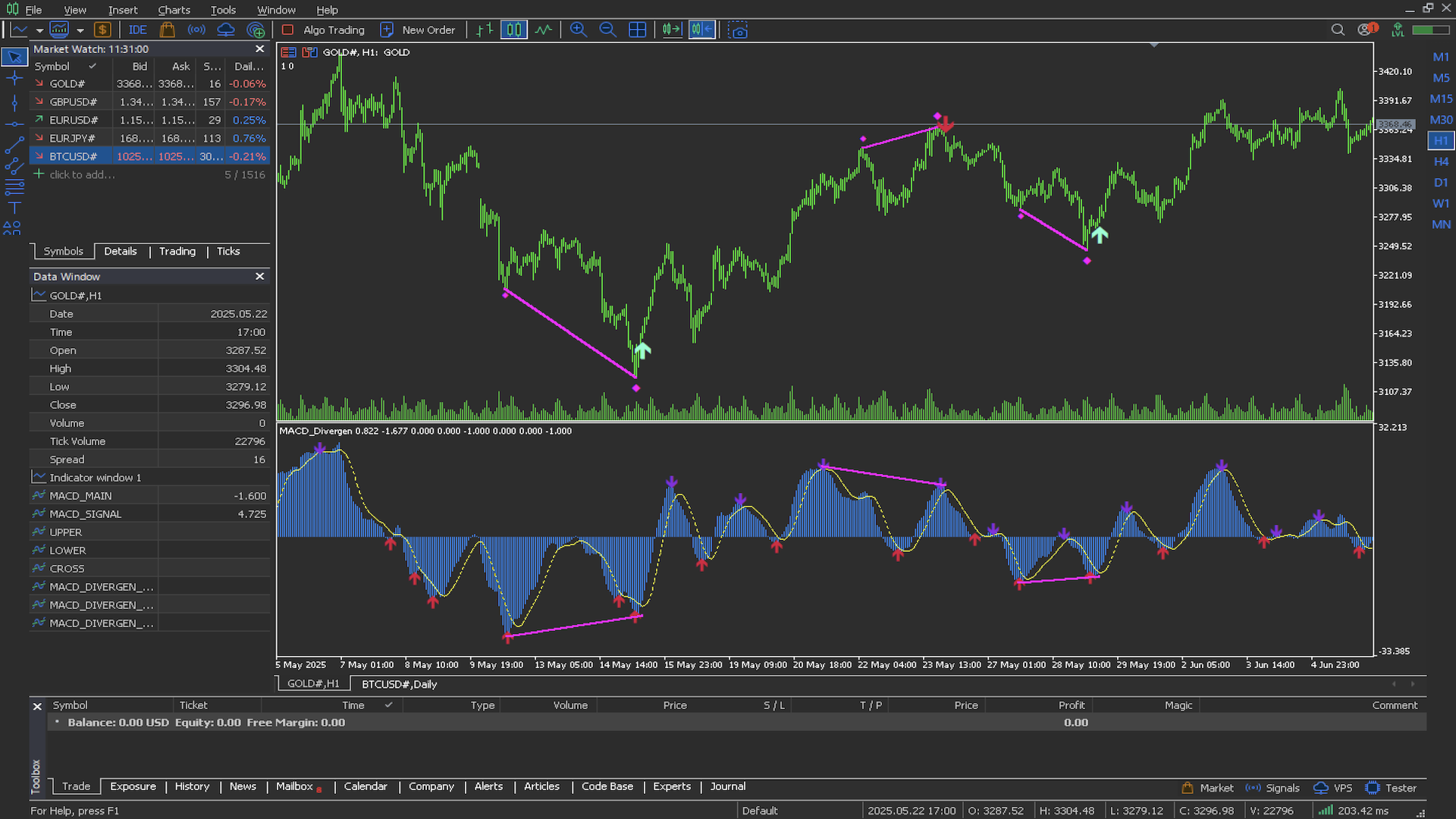Open the Calendar tab in Toolbox
Viewport: 1456px width, 819px height.
pos(366,786)
